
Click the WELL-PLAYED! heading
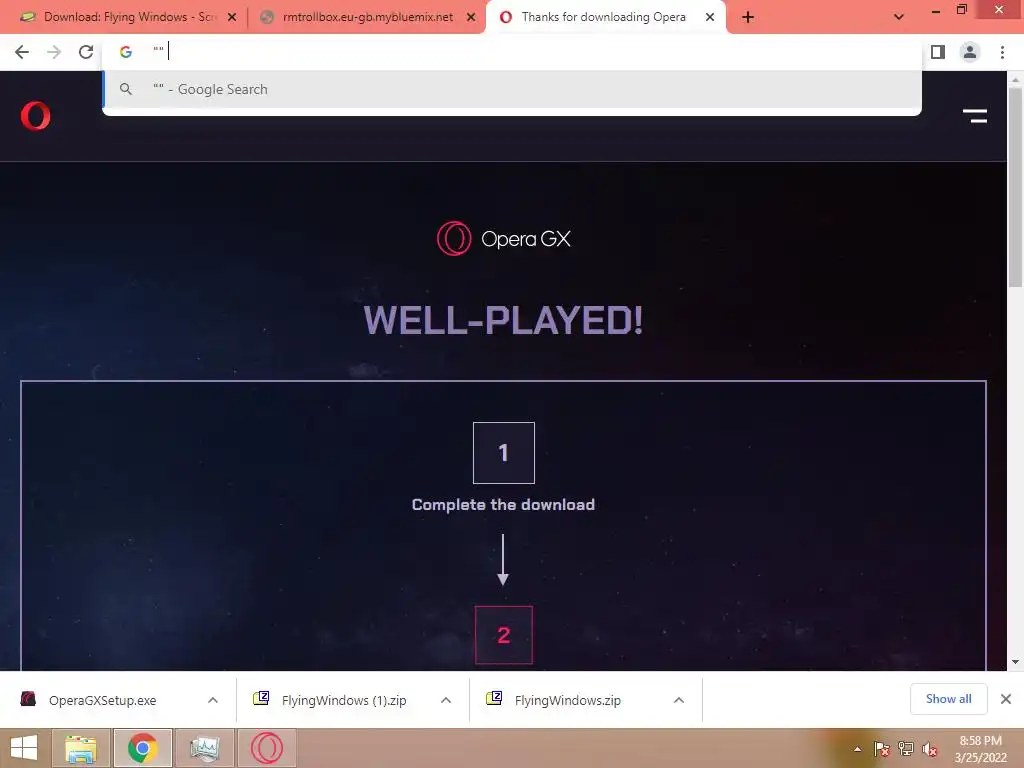(x=503, y=321)
